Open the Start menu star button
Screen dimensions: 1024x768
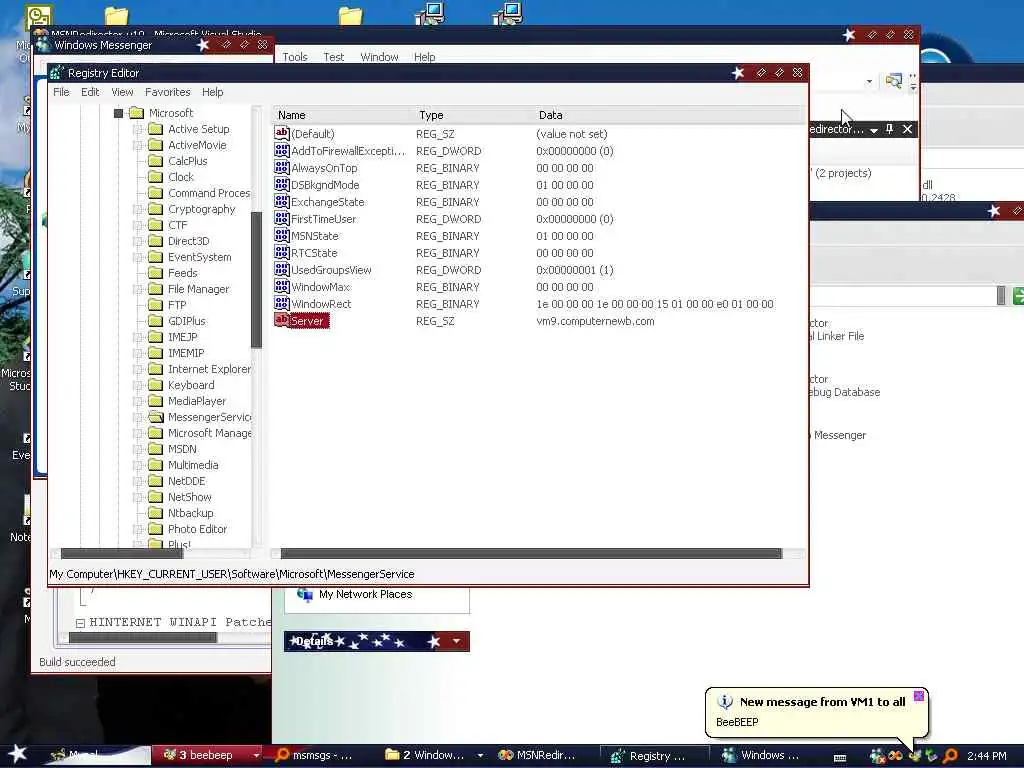17,754
